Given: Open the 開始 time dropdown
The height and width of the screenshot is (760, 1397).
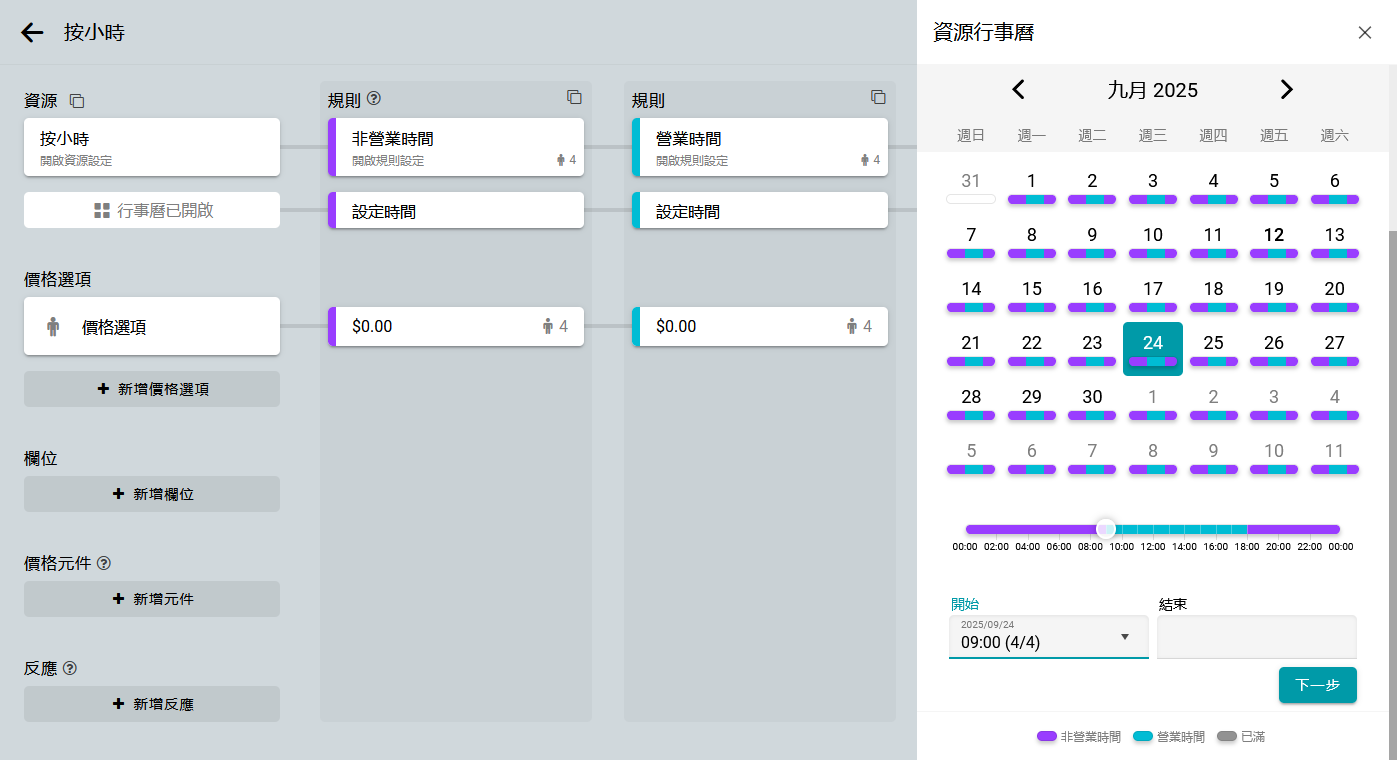Looking at the screenshot, I should (1047, 638).
